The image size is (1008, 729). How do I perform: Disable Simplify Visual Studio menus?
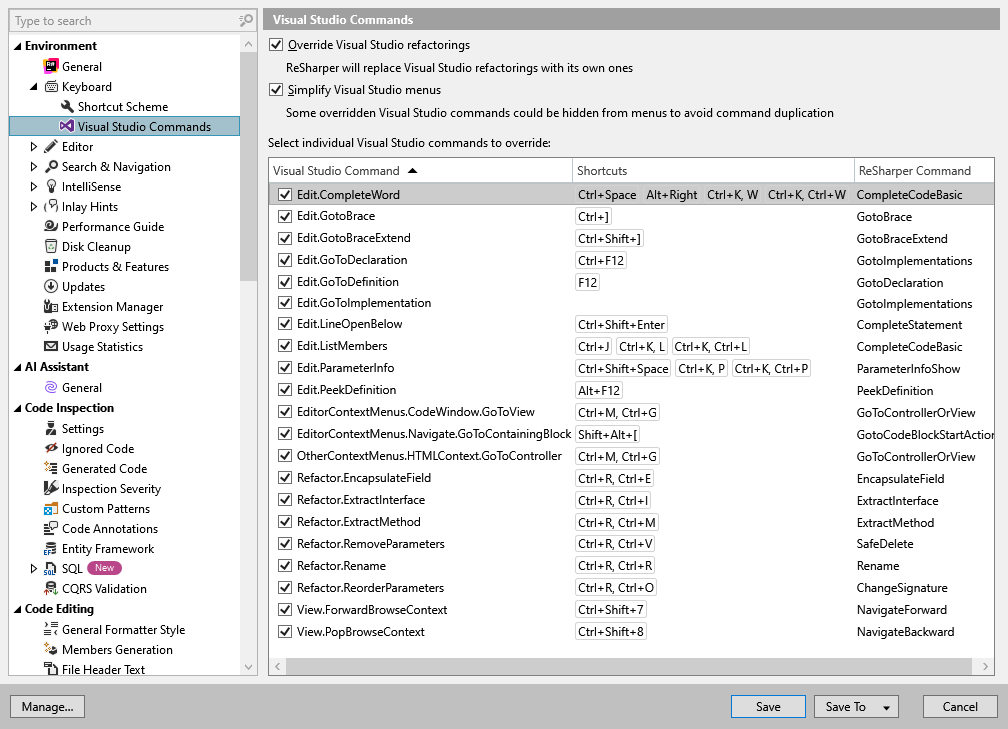[x=275, y=90]
